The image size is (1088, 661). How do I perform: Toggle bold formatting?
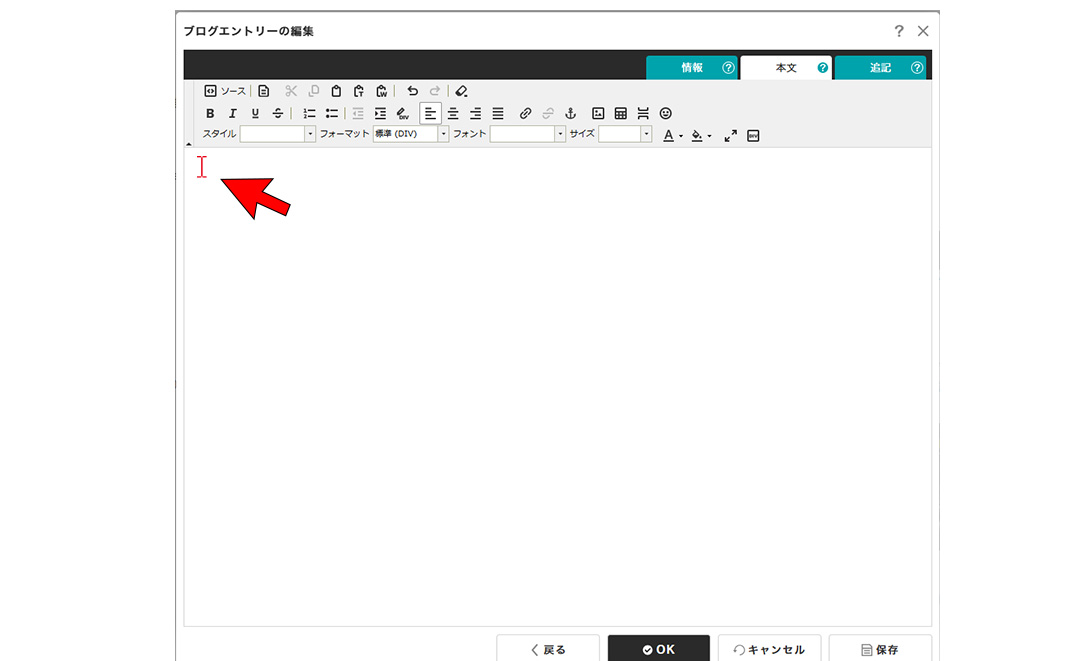[210, 114]
